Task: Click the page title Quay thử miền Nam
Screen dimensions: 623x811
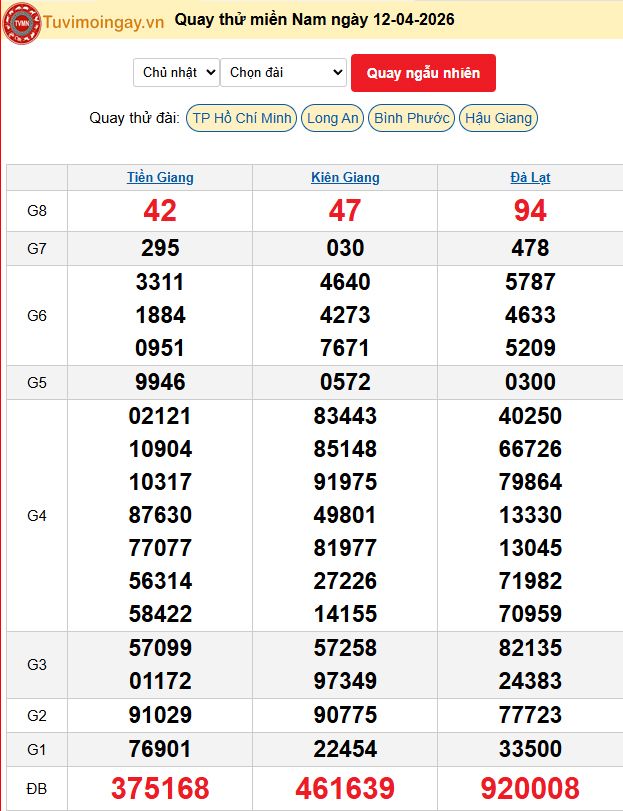Action: click(314, 20)
